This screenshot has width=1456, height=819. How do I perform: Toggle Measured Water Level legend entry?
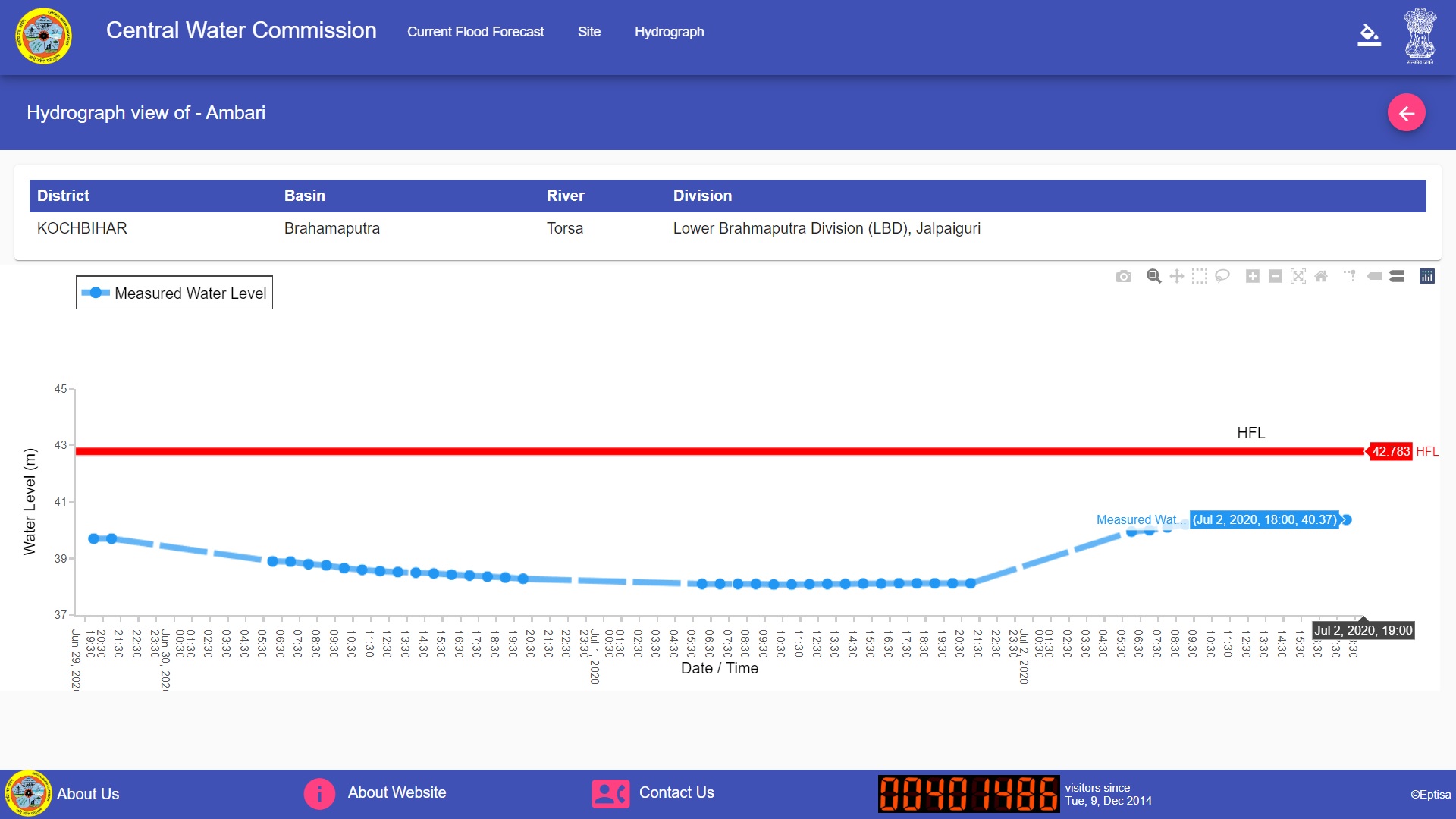pyautogui.click(x=174, y=293)
